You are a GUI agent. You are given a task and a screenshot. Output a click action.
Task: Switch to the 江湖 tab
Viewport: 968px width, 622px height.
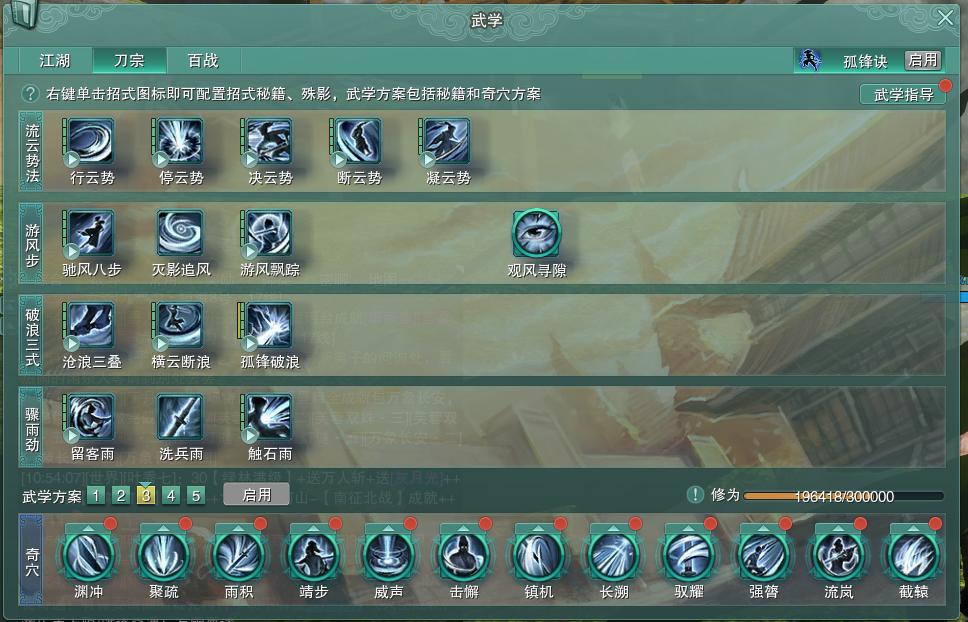(56, 60)
